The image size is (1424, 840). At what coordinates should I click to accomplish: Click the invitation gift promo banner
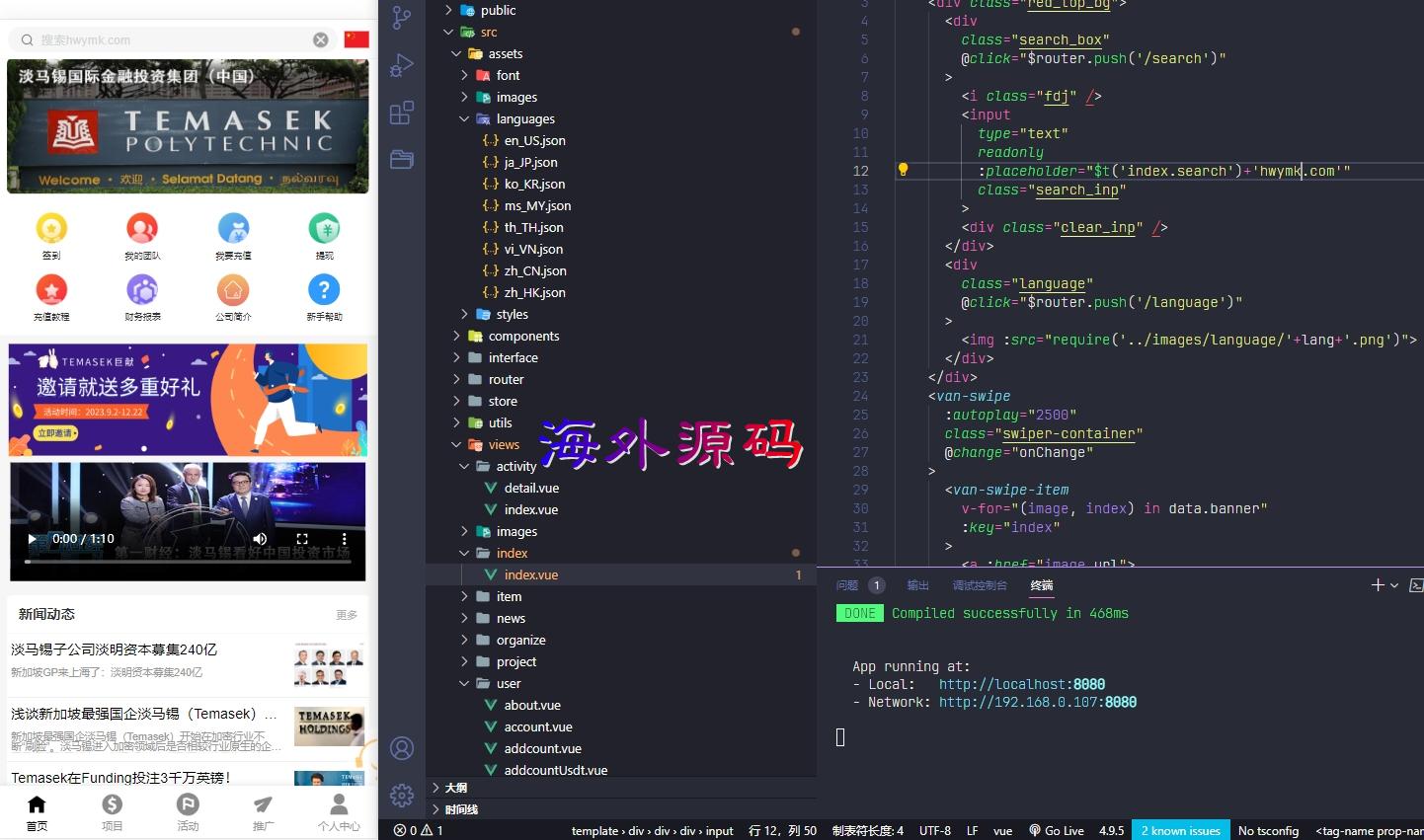pyautogui.click(x=188, y=400)
